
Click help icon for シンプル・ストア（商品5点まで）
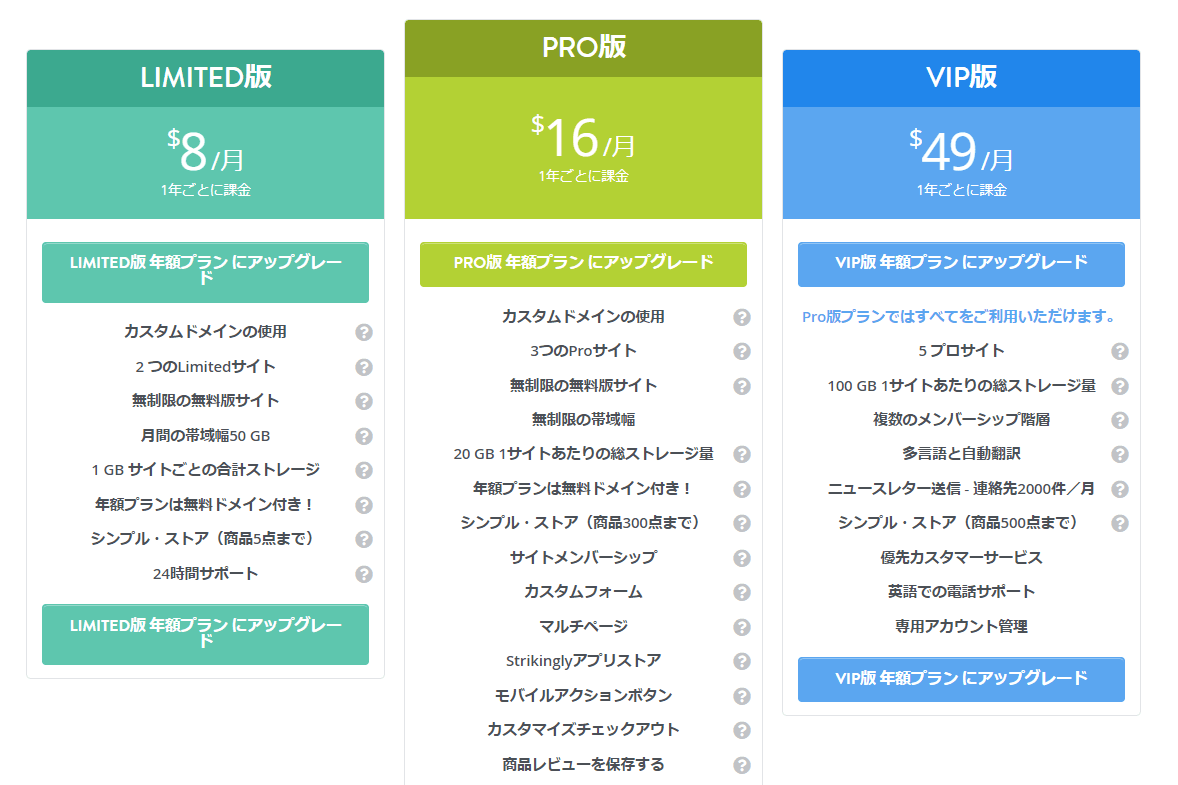[x=364, y=539]
